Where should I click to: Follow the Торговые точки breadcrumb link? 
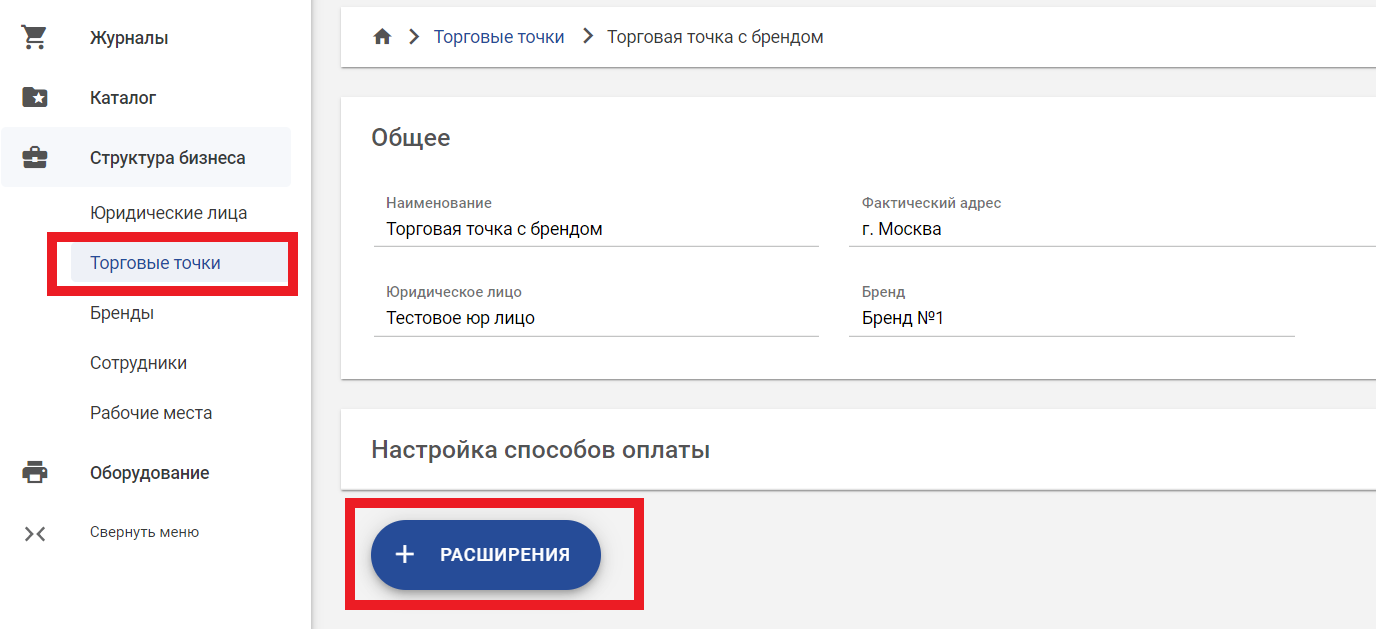[499, 37]
